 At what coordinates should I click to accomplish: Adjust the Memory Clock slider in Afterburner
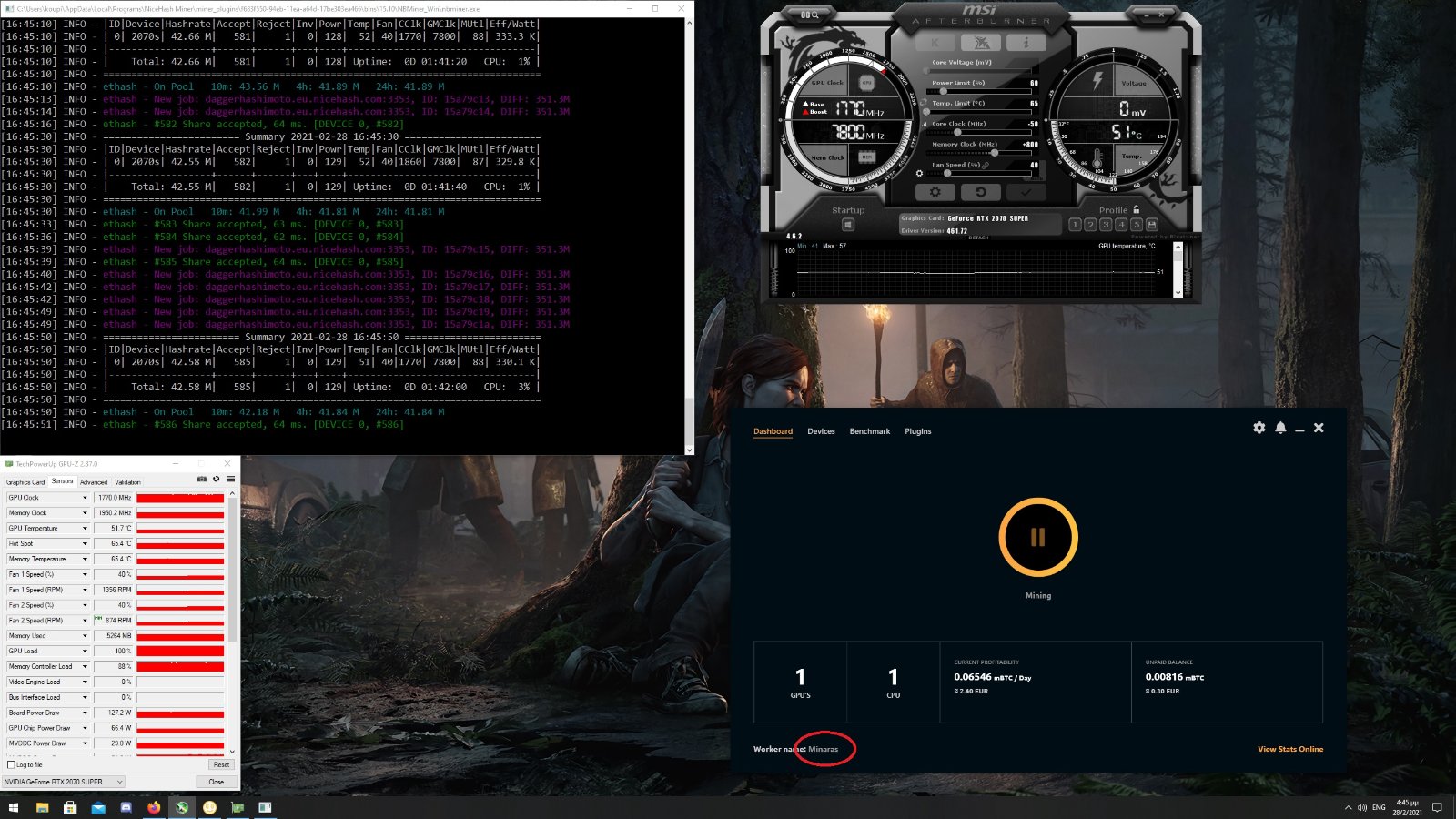click(981, 153)
